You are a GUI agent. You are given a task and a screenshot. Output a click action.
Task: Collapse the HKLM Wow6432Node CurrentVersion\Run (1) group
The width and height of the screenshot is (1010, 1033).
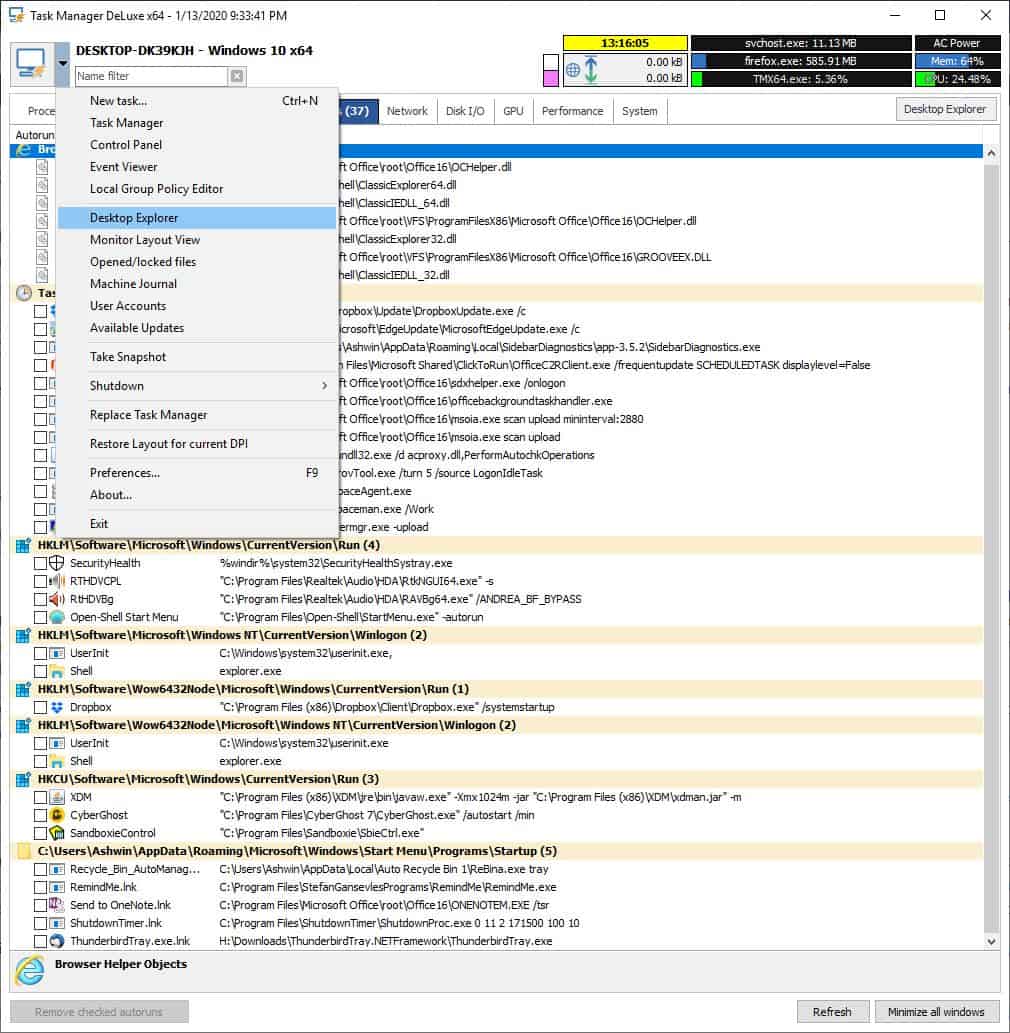[23, 689]
